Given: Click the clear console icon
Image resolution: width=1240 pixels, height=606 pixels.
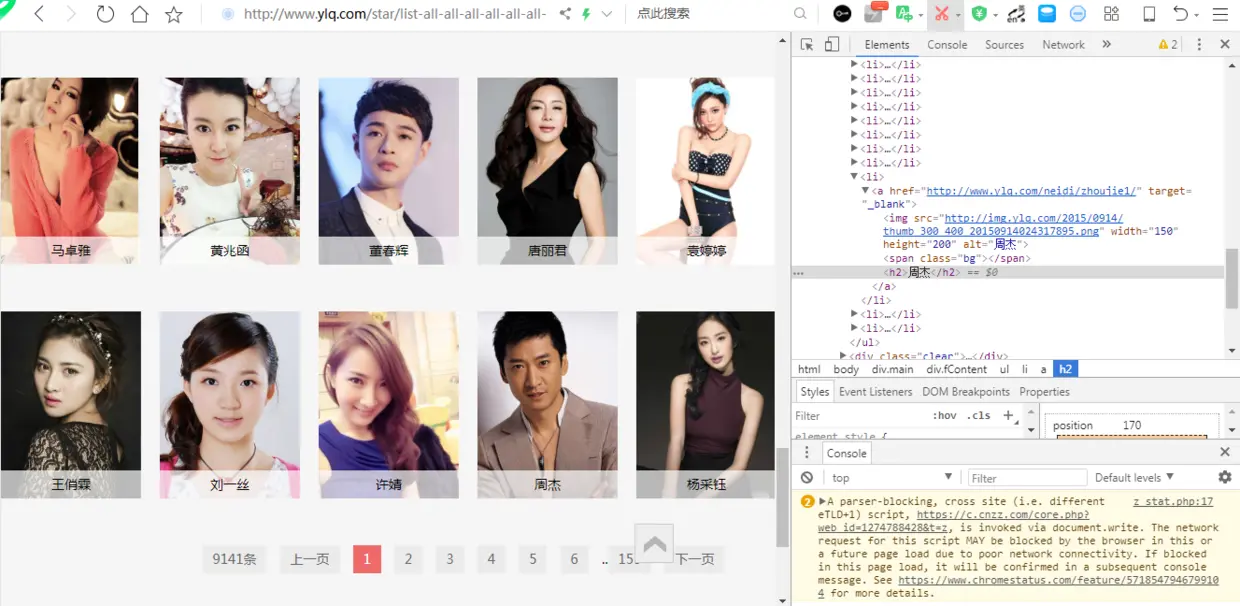Looking at the screenshot, I should point(807,477).
